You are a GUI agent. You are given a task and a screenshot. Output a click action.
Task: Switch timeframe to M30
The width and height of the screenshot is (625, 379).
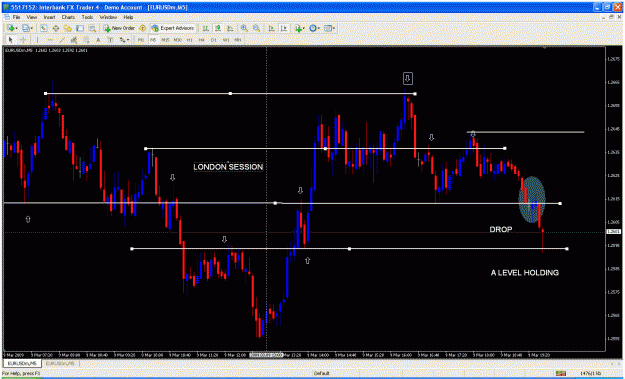tap(178, 40)
